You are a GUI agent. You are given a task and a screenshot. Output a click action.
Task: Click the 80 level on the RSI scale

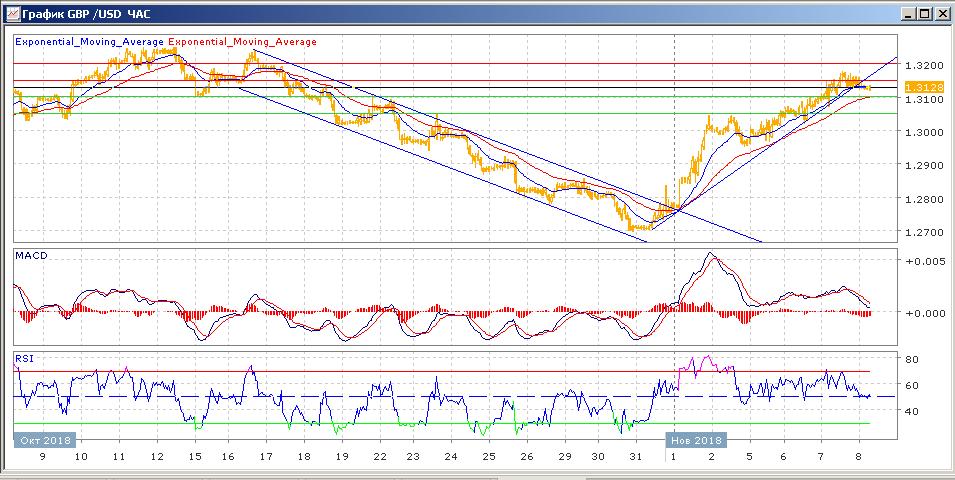coord(912,359)
